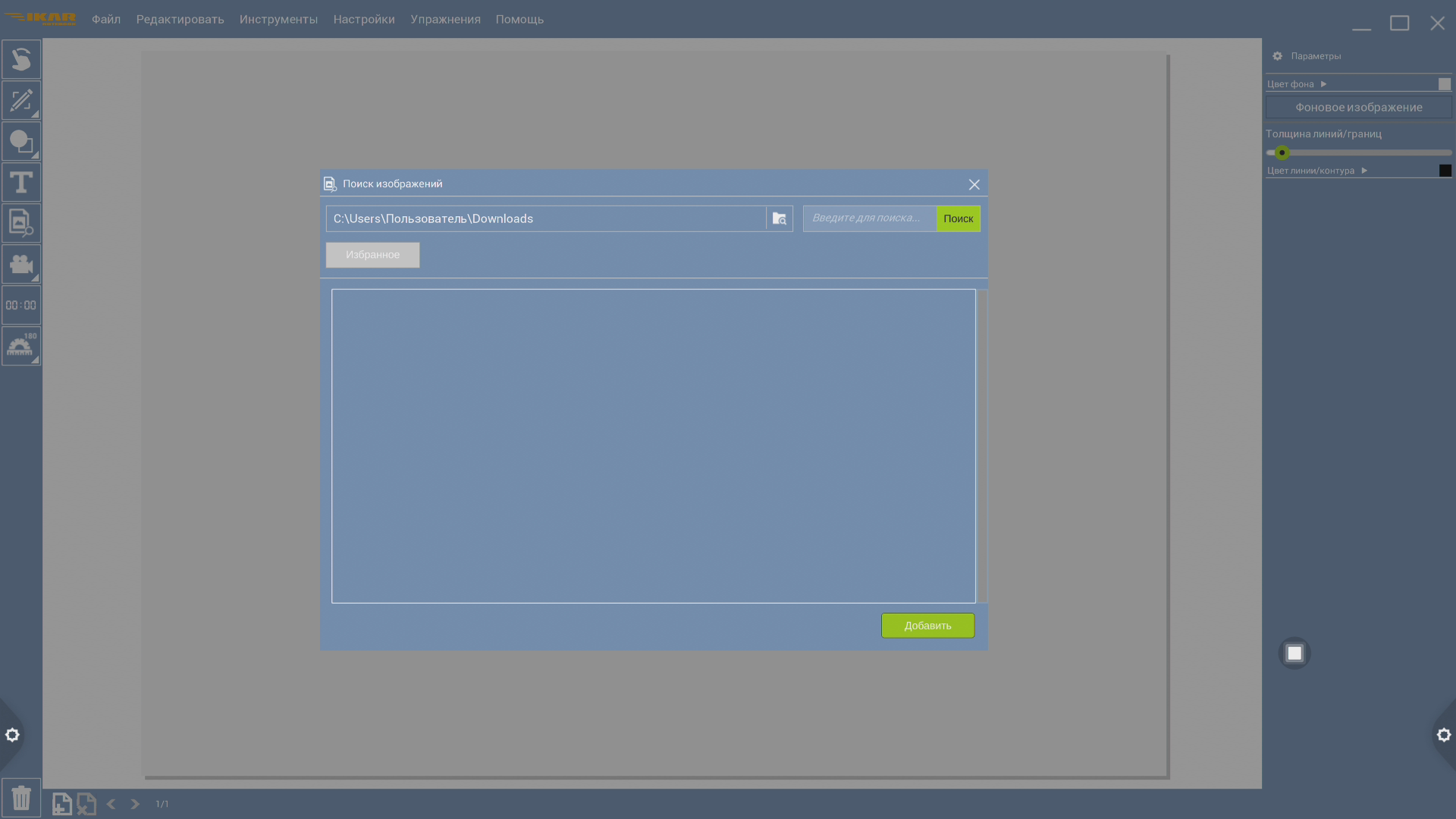Click the trash bin icon
Screen dimensions: 1456x819
click(x=21, y=798)
